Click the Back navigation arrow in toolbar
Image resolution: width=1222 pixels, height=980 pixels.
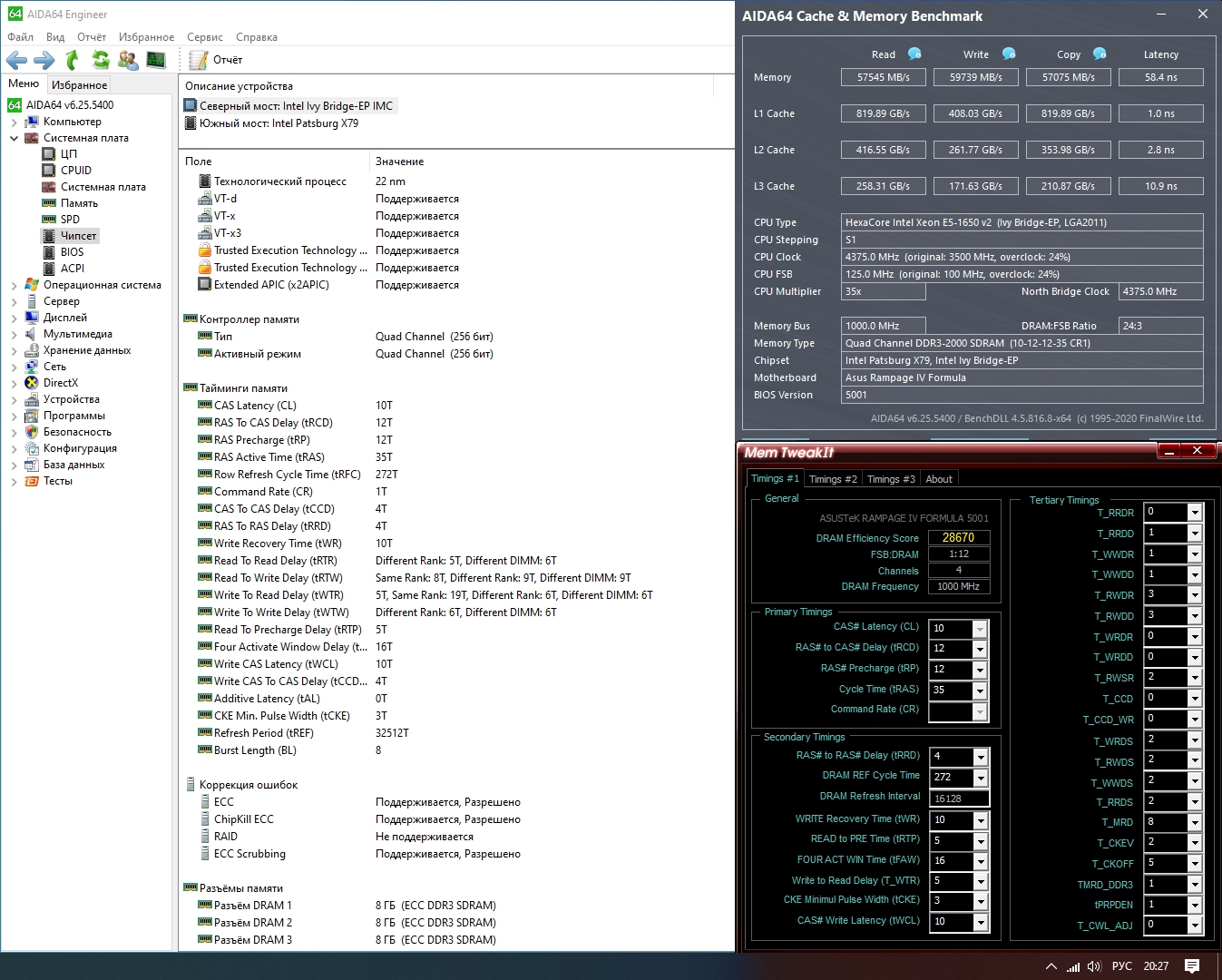[x=16, y=60]
